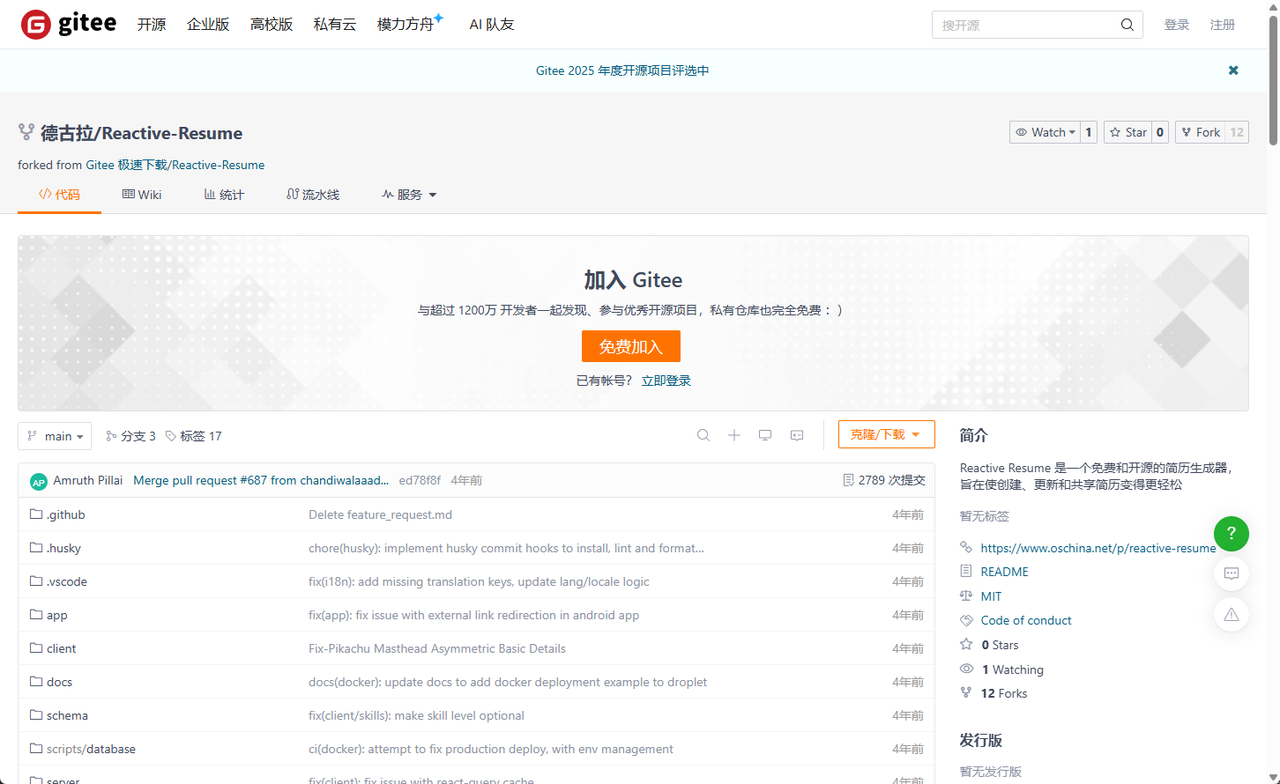The height and width of the screenshot is (784, 1280).
Task: Open AI 队友 in the top navigation
Action: pos(492,24)
